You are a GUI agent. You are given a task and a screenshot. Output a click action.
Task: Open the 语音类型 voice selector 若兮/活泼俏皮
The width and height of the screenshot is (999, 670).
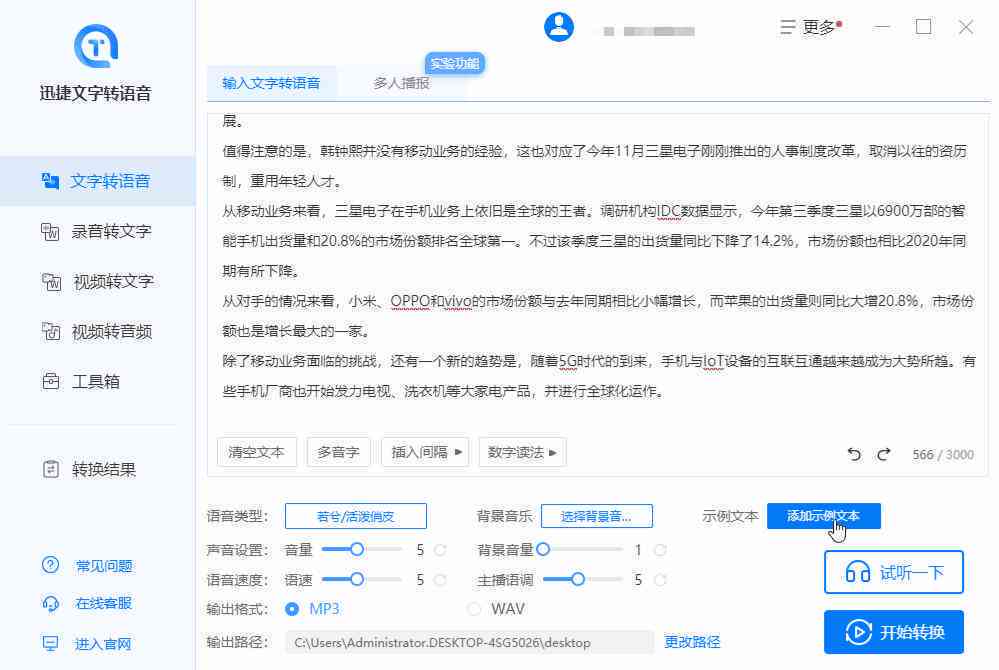tap(356, 516)
